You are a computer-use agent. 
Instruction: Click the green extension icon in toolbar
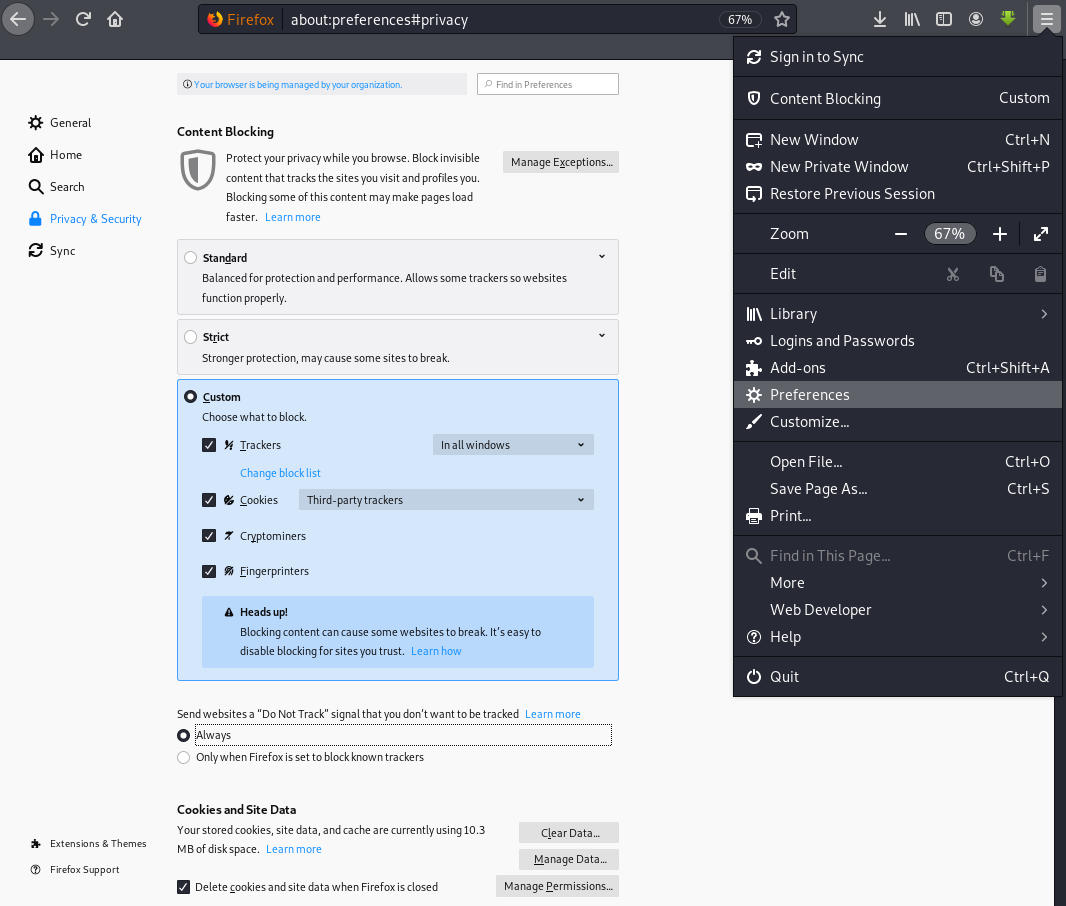1007,18
